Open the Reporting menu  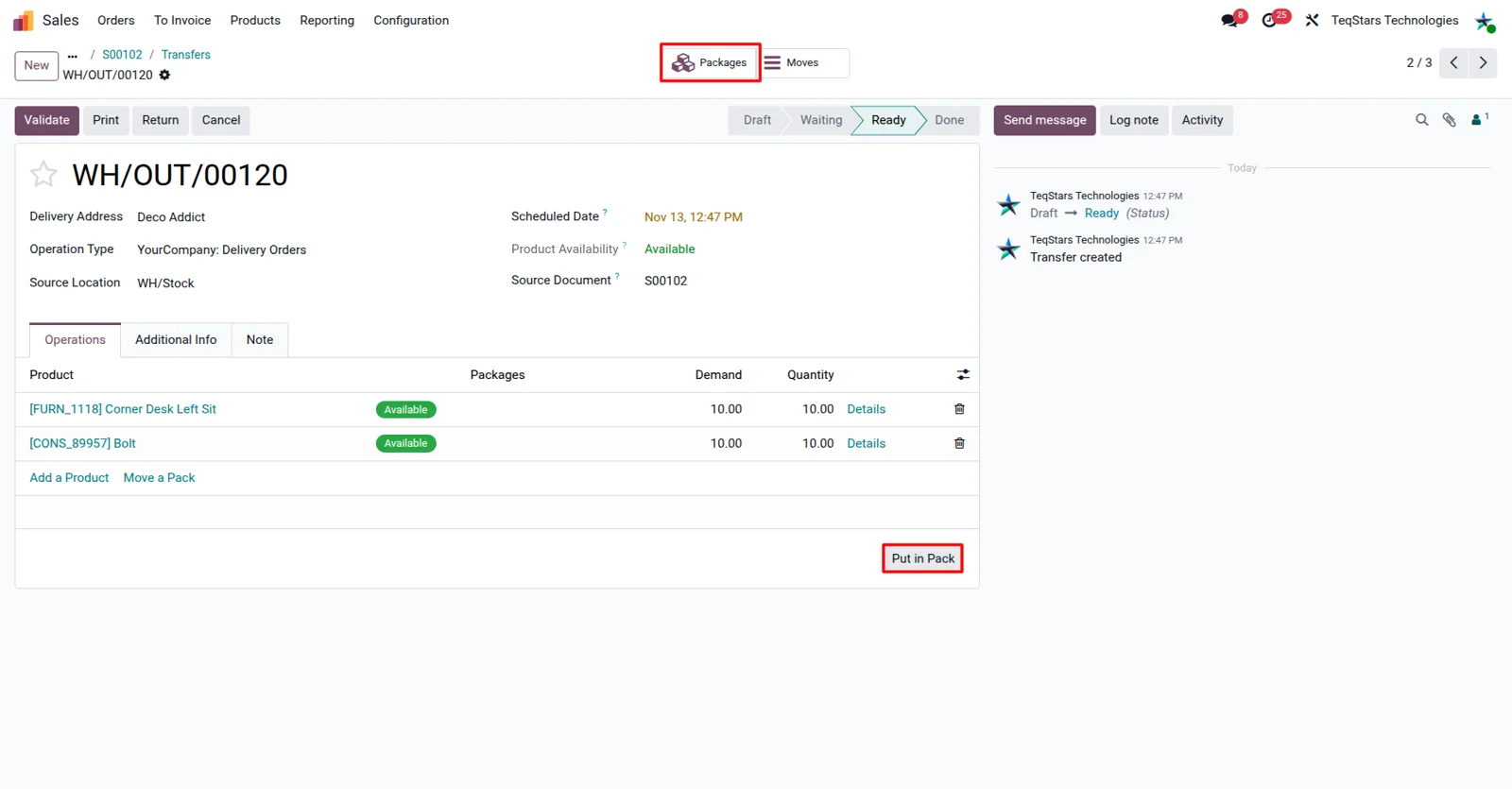[x=327, y=20]
